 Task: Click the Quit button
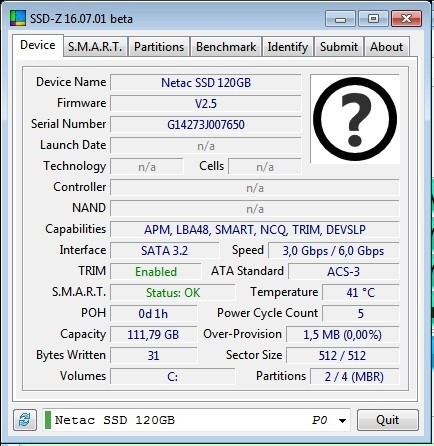[388, 420]
